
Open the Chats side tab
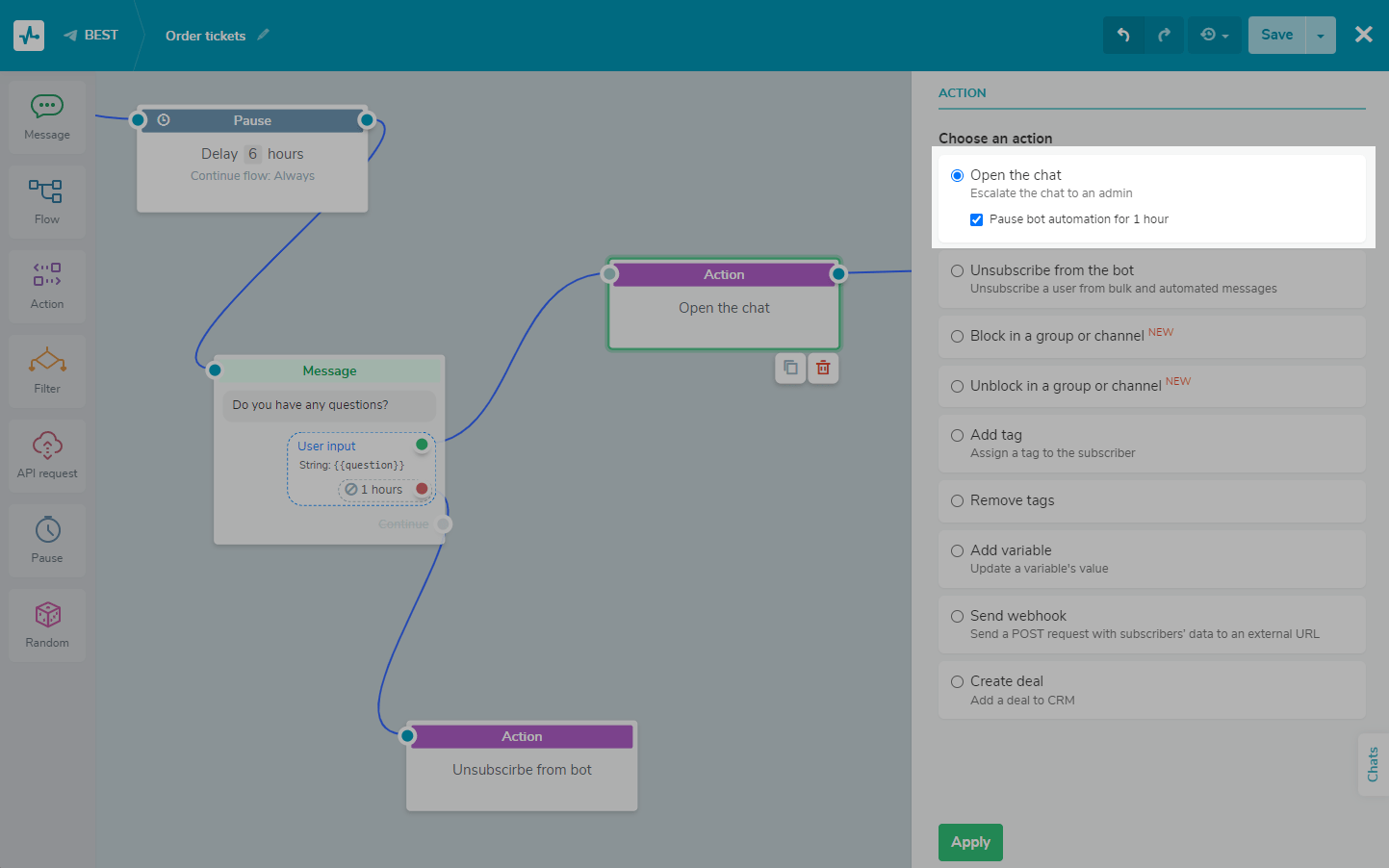point(1373,764)
